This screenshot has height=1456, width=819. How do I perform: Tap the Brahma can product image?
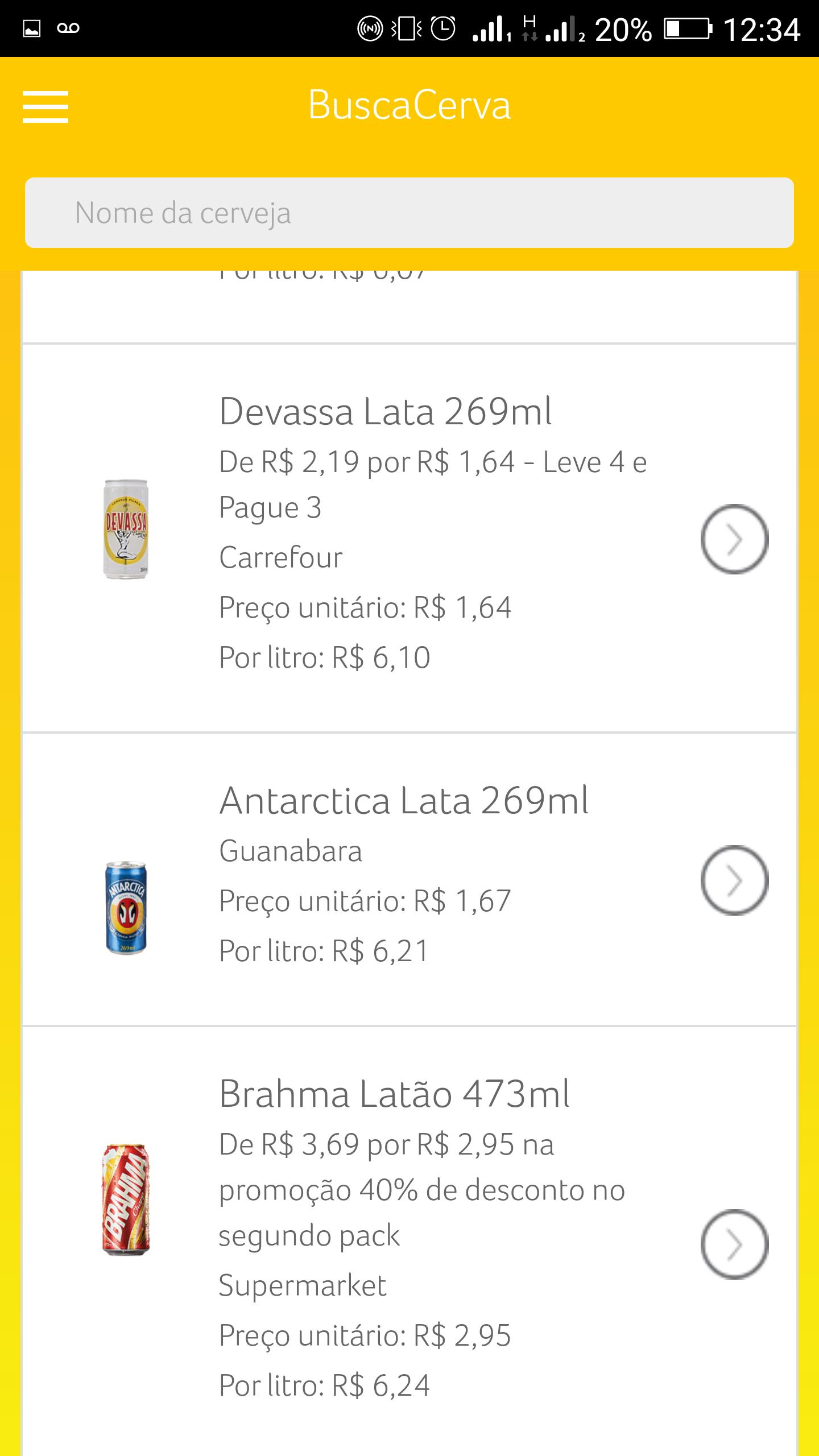(126, 1200)
